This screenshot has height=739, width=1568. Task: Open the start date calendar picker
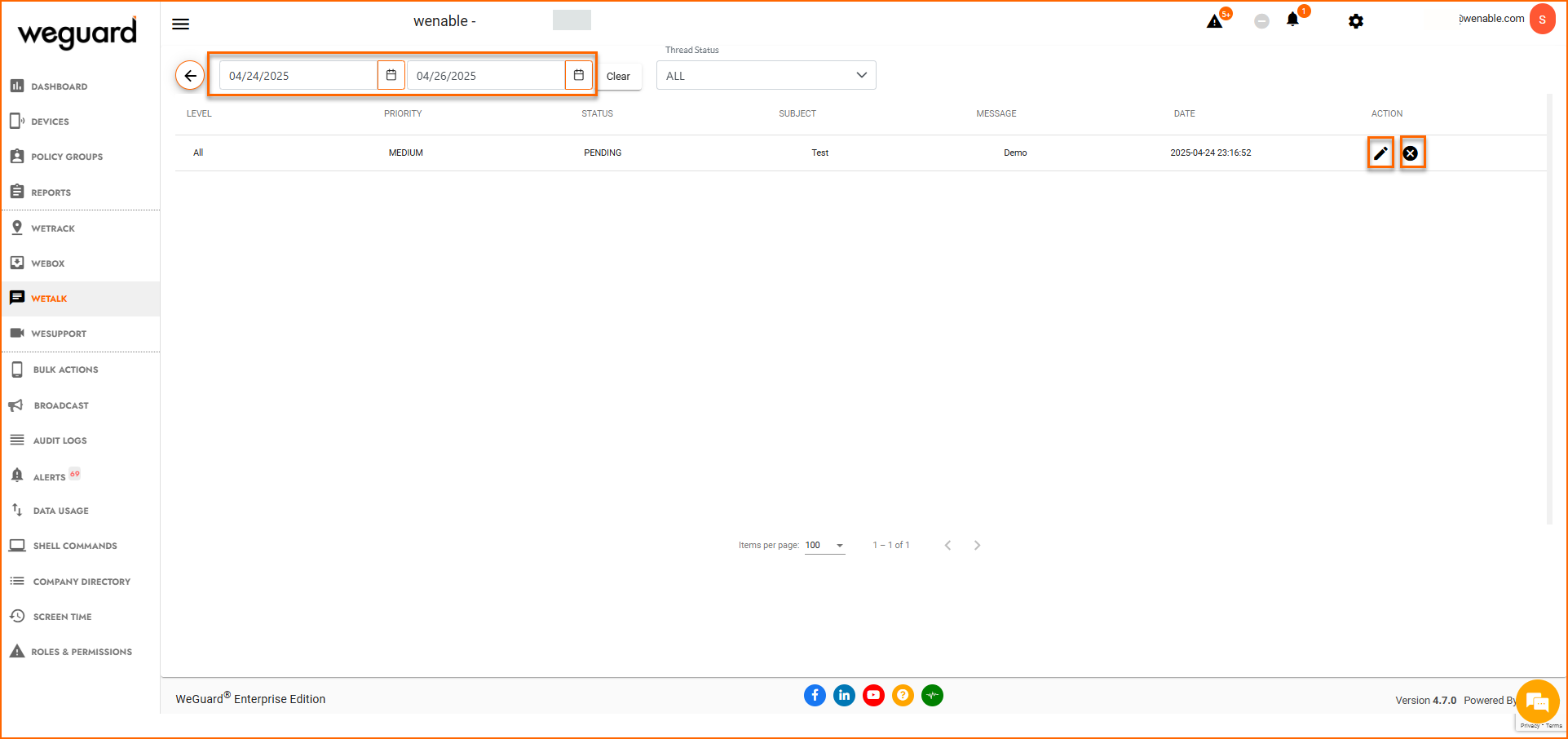[x=391, y=75]
